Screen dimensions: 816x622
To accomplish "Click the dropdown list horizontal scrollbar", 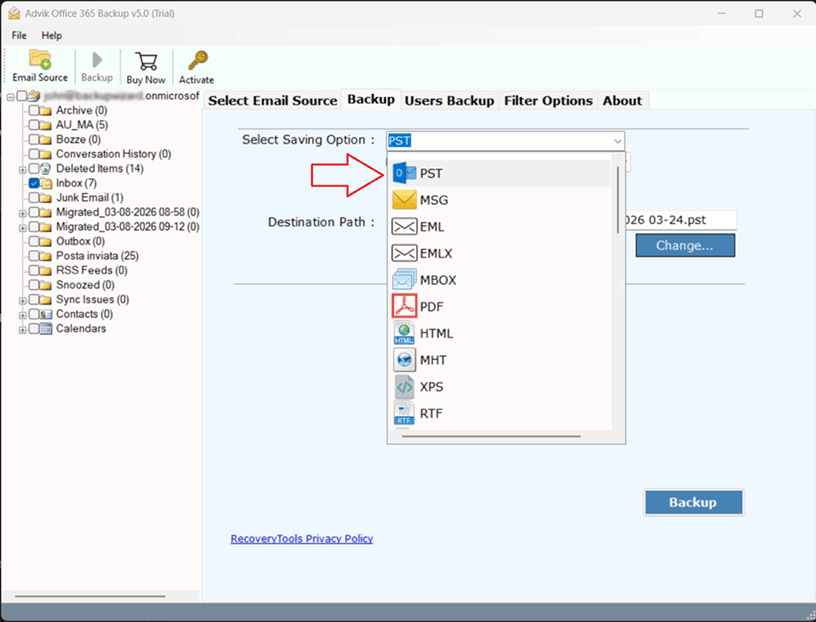I will point(491,436).
